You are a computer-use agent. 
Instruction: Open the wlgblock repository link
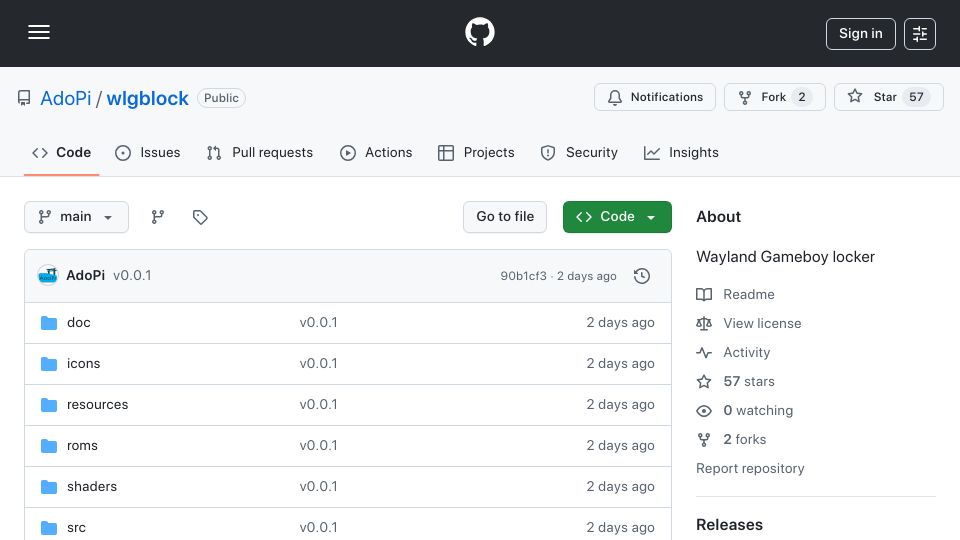click(148, 98)
